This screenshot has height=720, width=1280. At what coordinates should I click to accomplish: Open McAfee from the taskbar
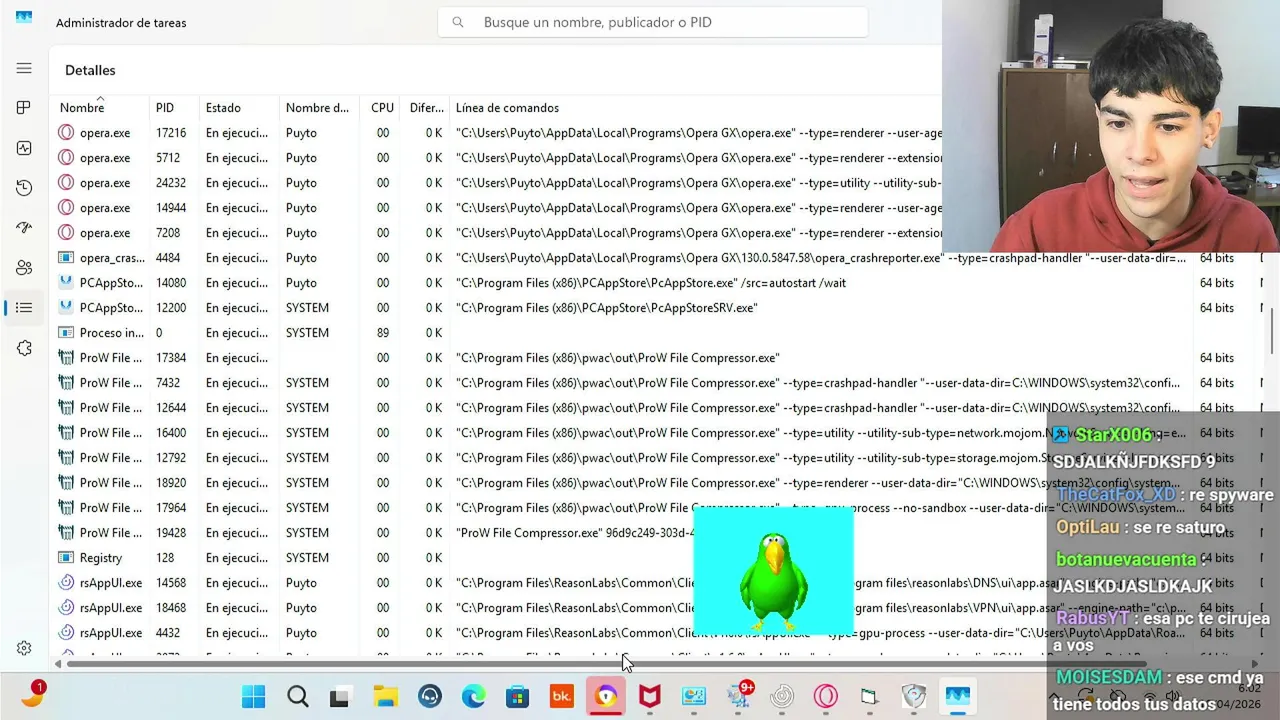pyautogui.click(x=650, y=696)
